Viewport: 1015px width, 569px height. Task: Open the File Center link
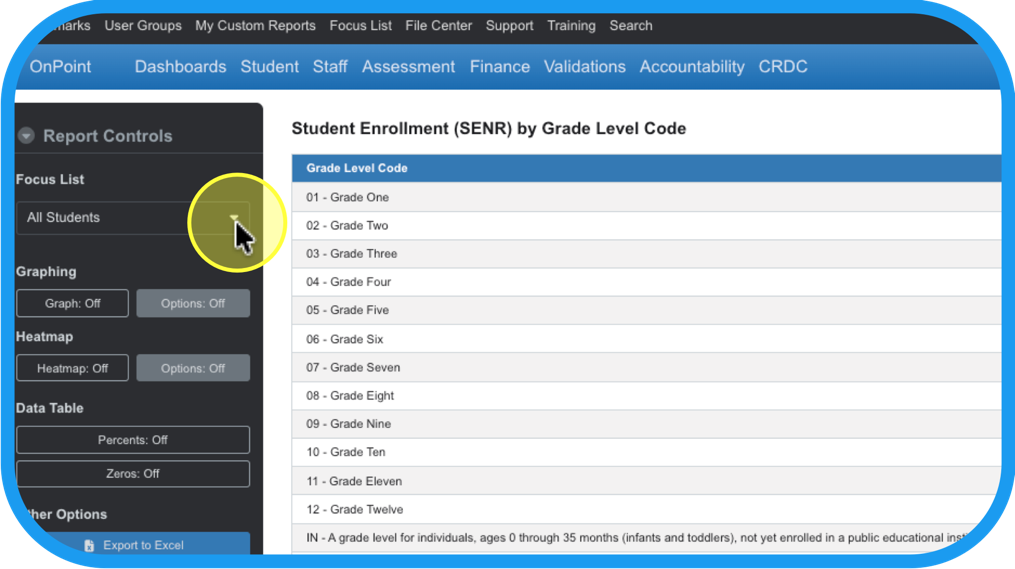(438, 26)
